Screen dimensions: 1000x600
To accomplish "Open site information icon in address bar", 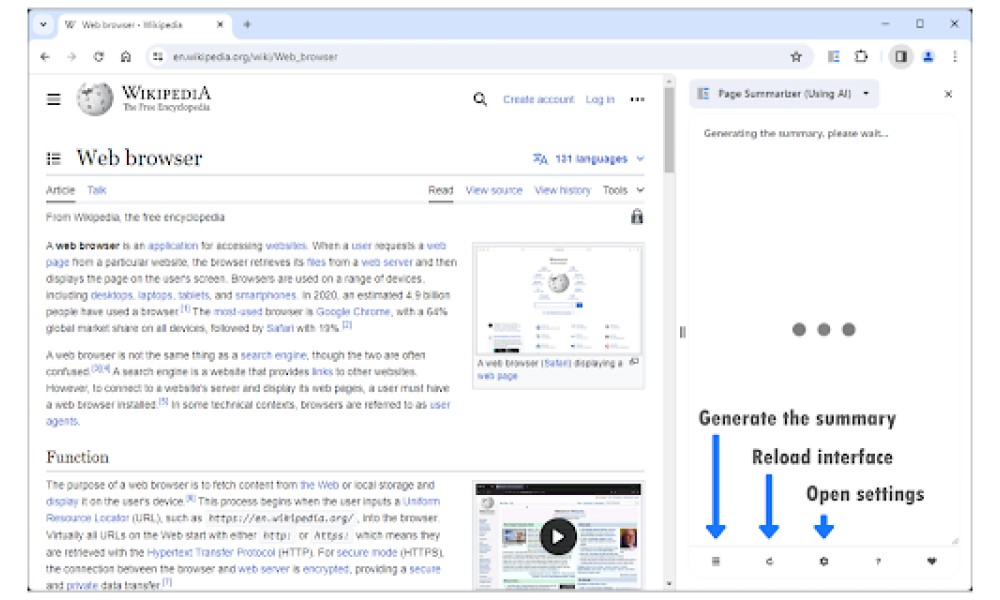I will click(x=157, y=57).
